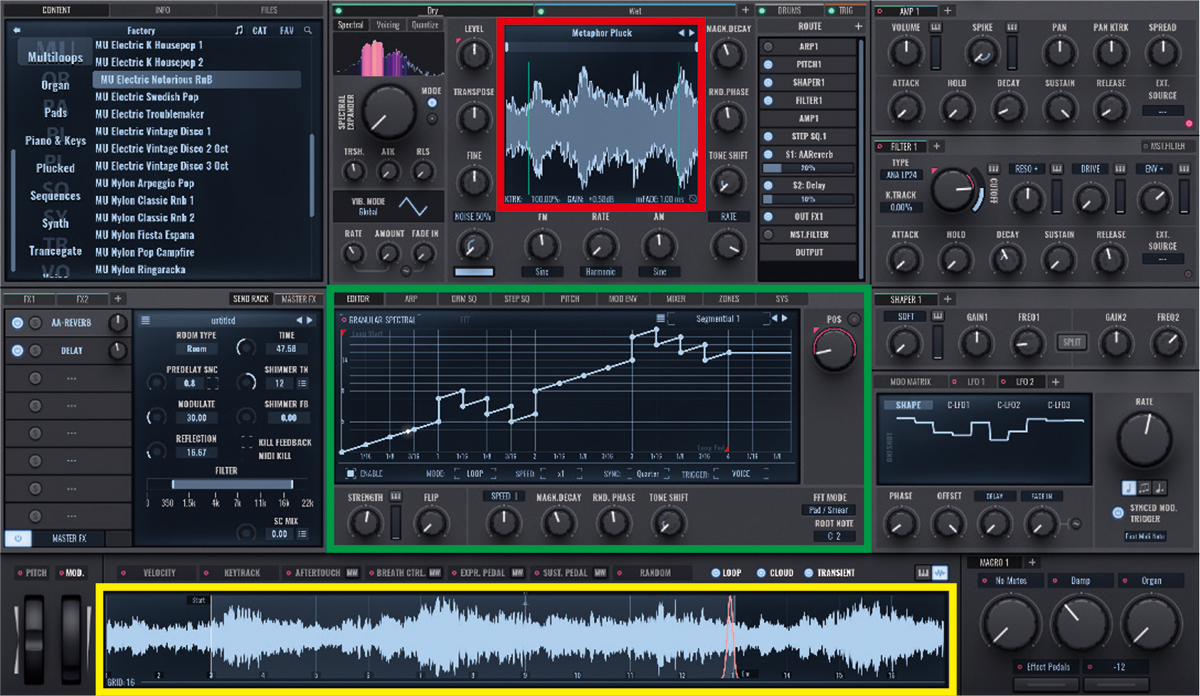The height and width of the screenshot is (696, 1200).
Task: Open the ROOM TYPE dropdown showing Room
Action: 196,349
